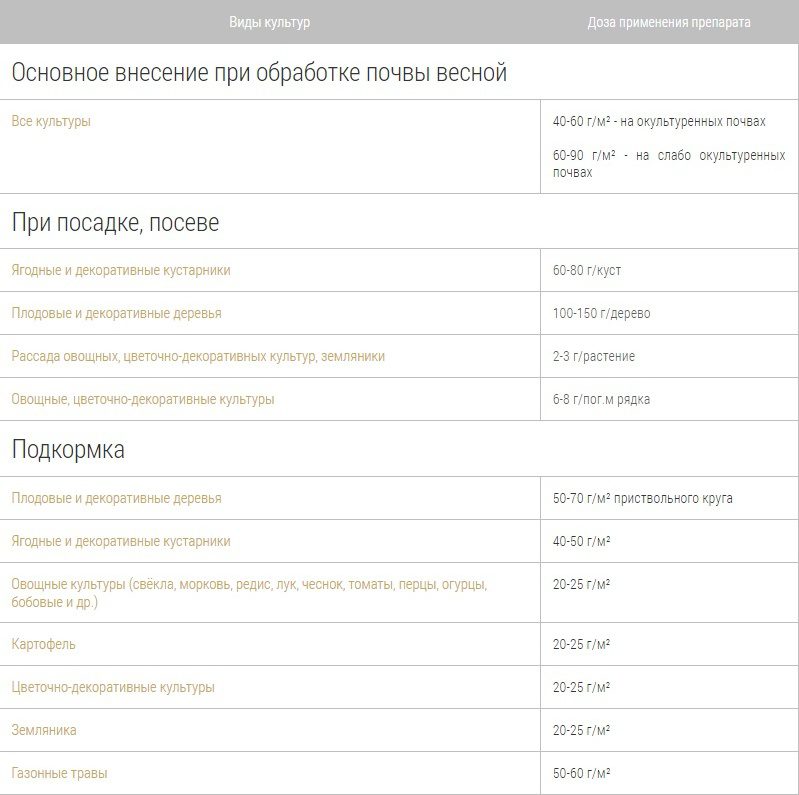
Task: Click the '40-60 г/м²' cultivated soils dose text
Action: coord(658,122)
